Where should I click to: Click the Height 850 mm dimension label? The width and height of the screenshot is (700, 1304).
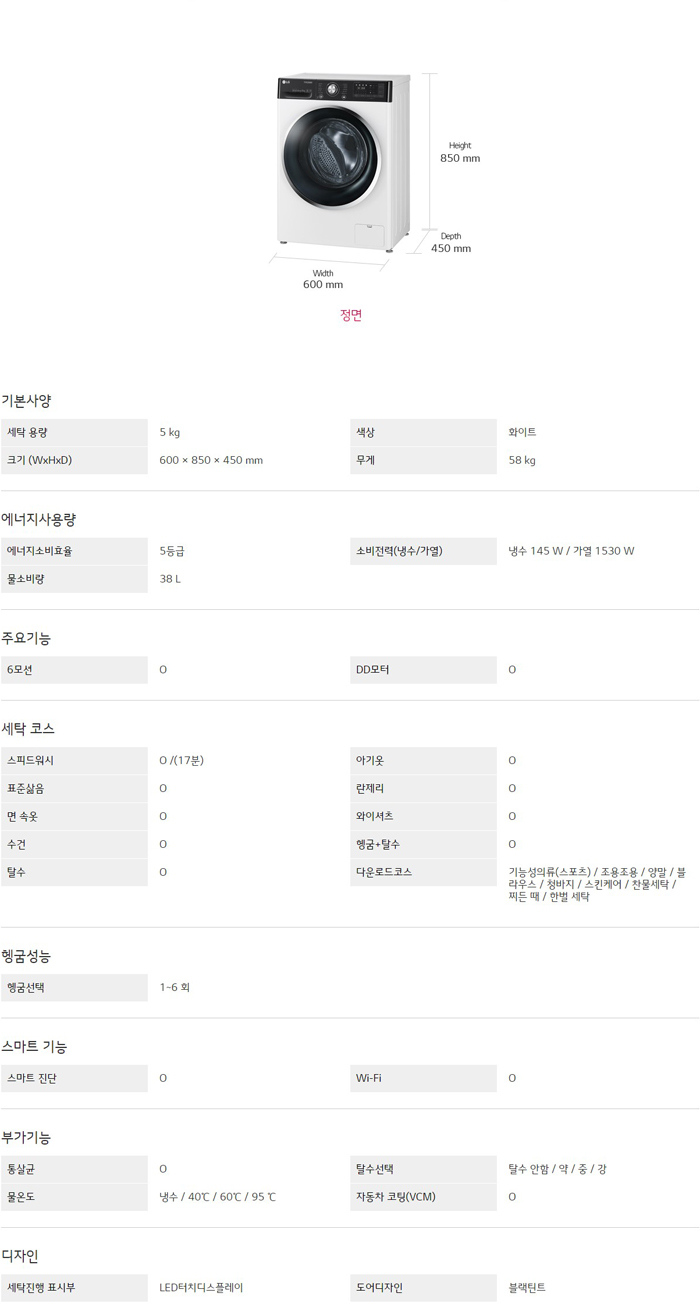[460, 152]
